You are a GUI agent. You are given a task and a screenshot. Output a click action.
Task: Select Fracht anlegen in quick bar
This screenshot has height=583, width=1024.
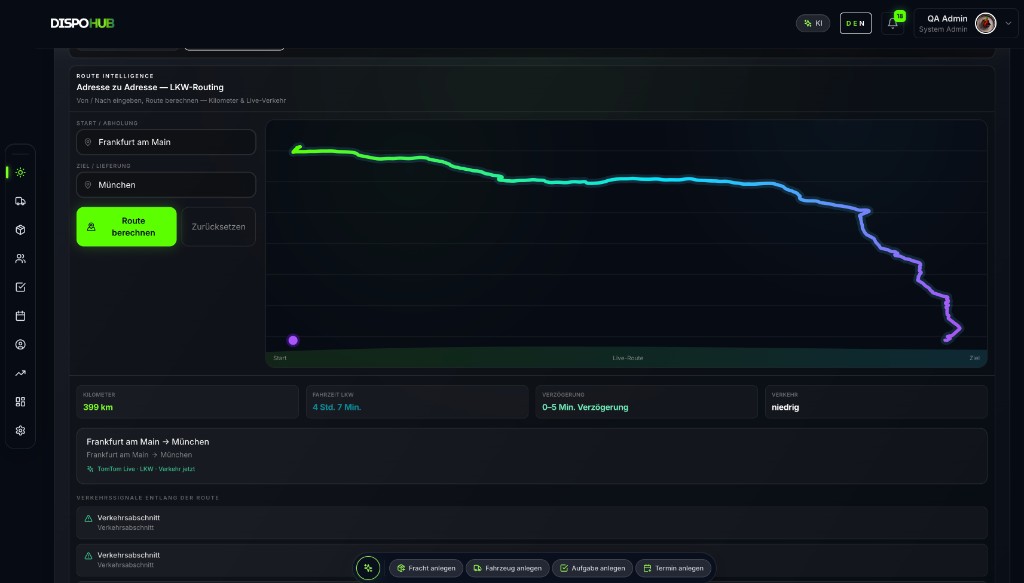pyautogui.click(x=426, y=568)
